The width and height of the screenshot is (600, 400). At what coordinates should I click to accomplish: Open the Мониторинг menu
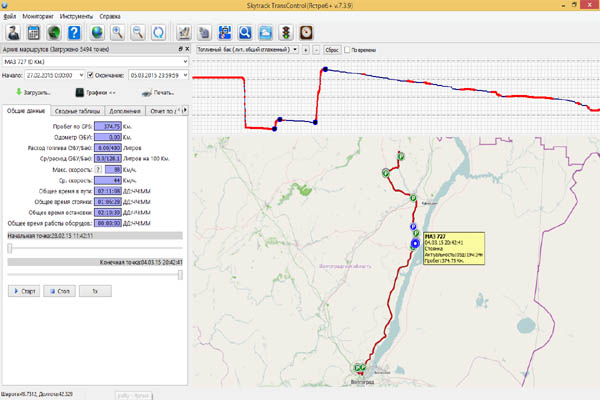pyautogui.click(x=38, y=17)
